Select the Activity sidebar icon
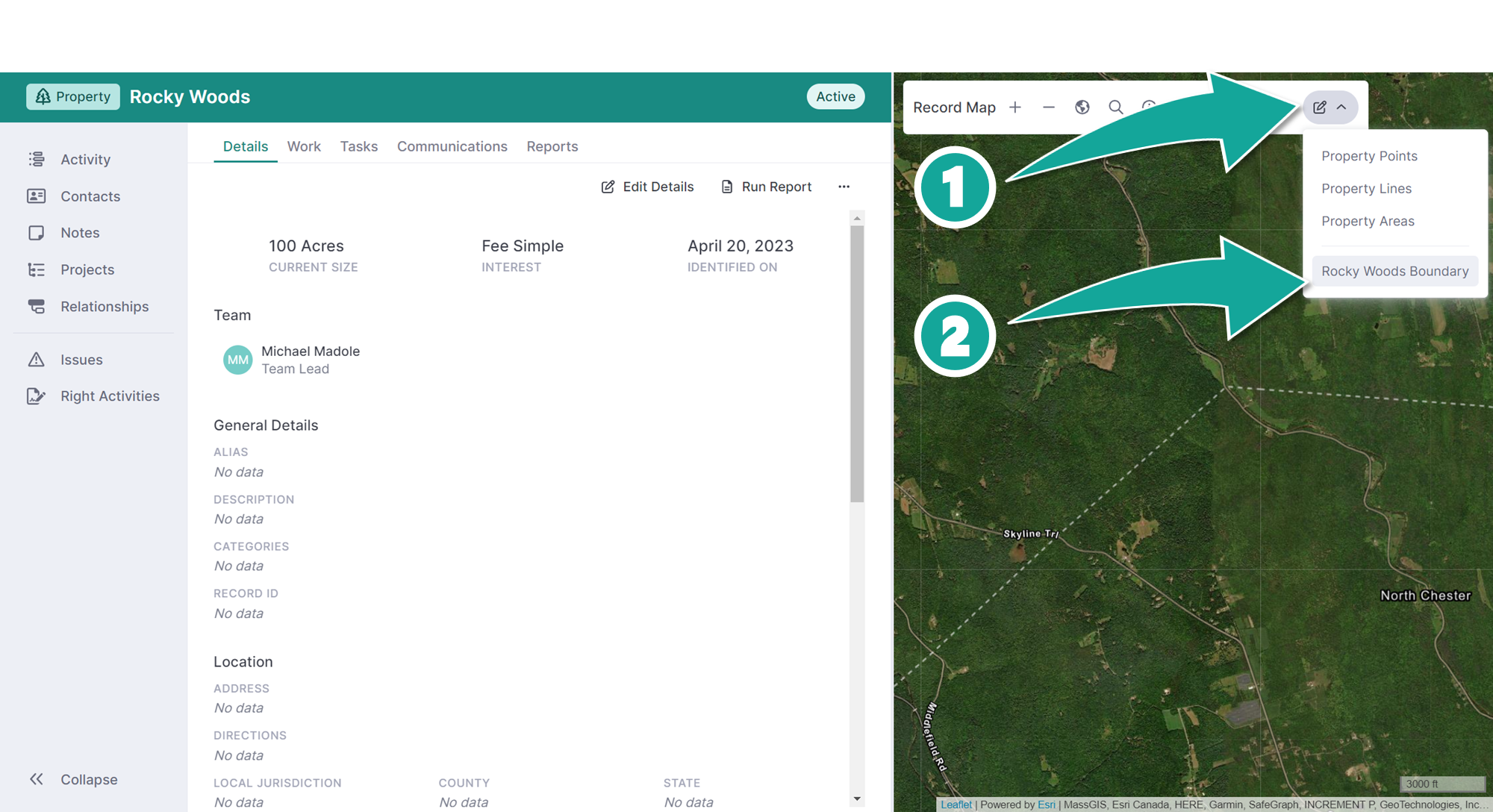Screen dimensions: 1493x812 [x=37, y=159]
